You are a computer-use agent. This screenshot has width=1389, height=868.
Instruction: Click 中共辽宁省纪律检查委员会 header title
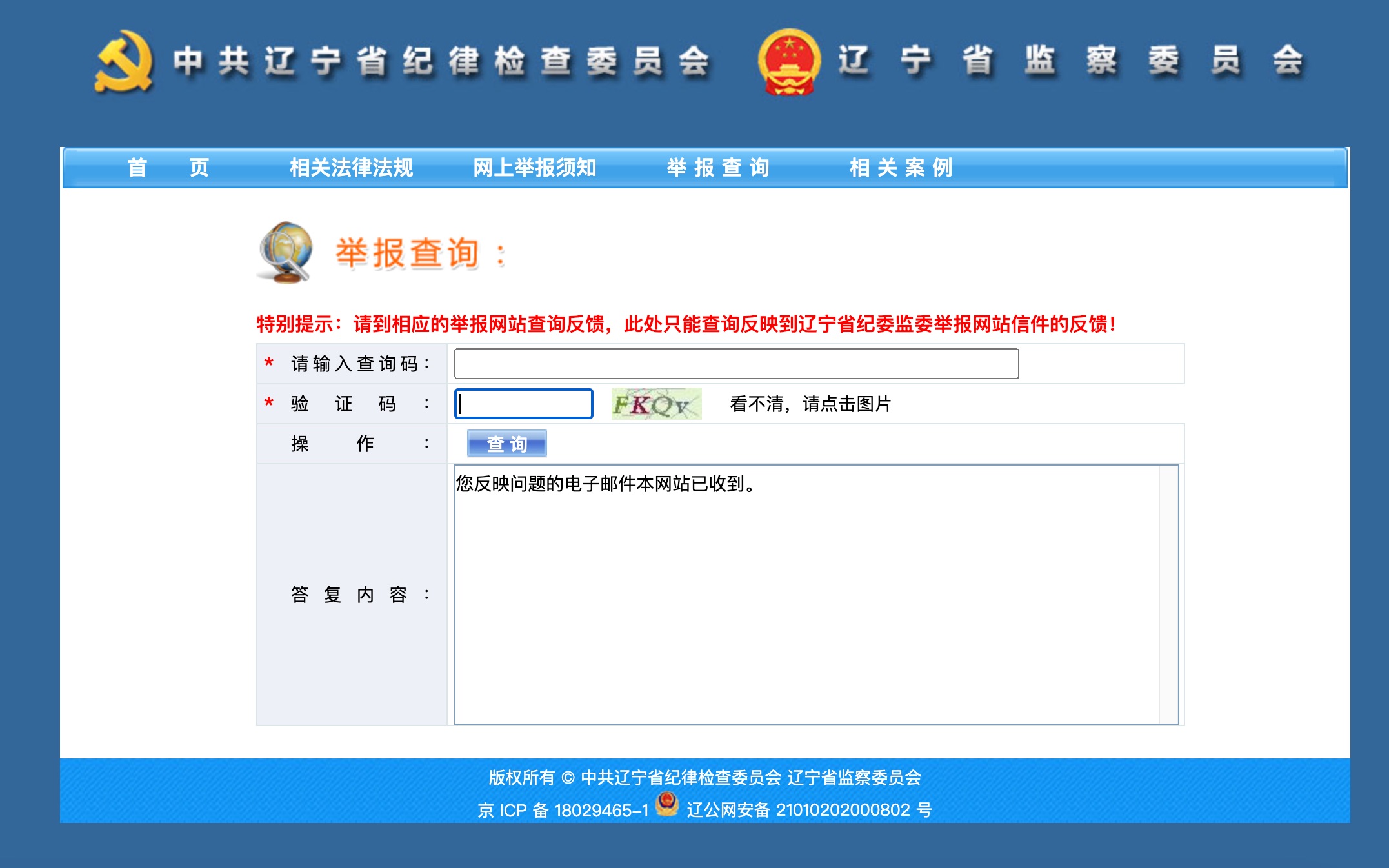pyautogui.click(x=442, y=62)
